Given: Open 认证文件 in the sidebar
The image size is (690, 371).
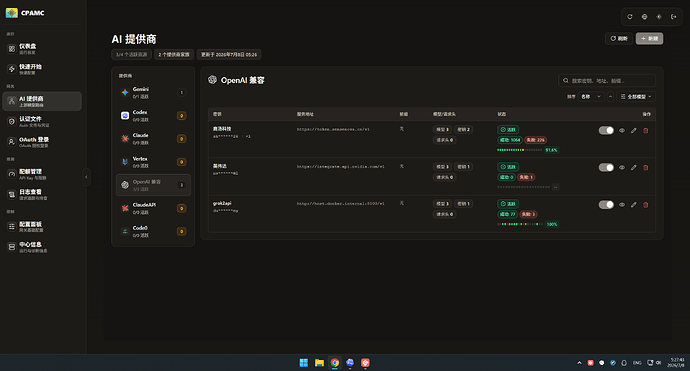Looking at the screenshot, I should coord(42,121).
